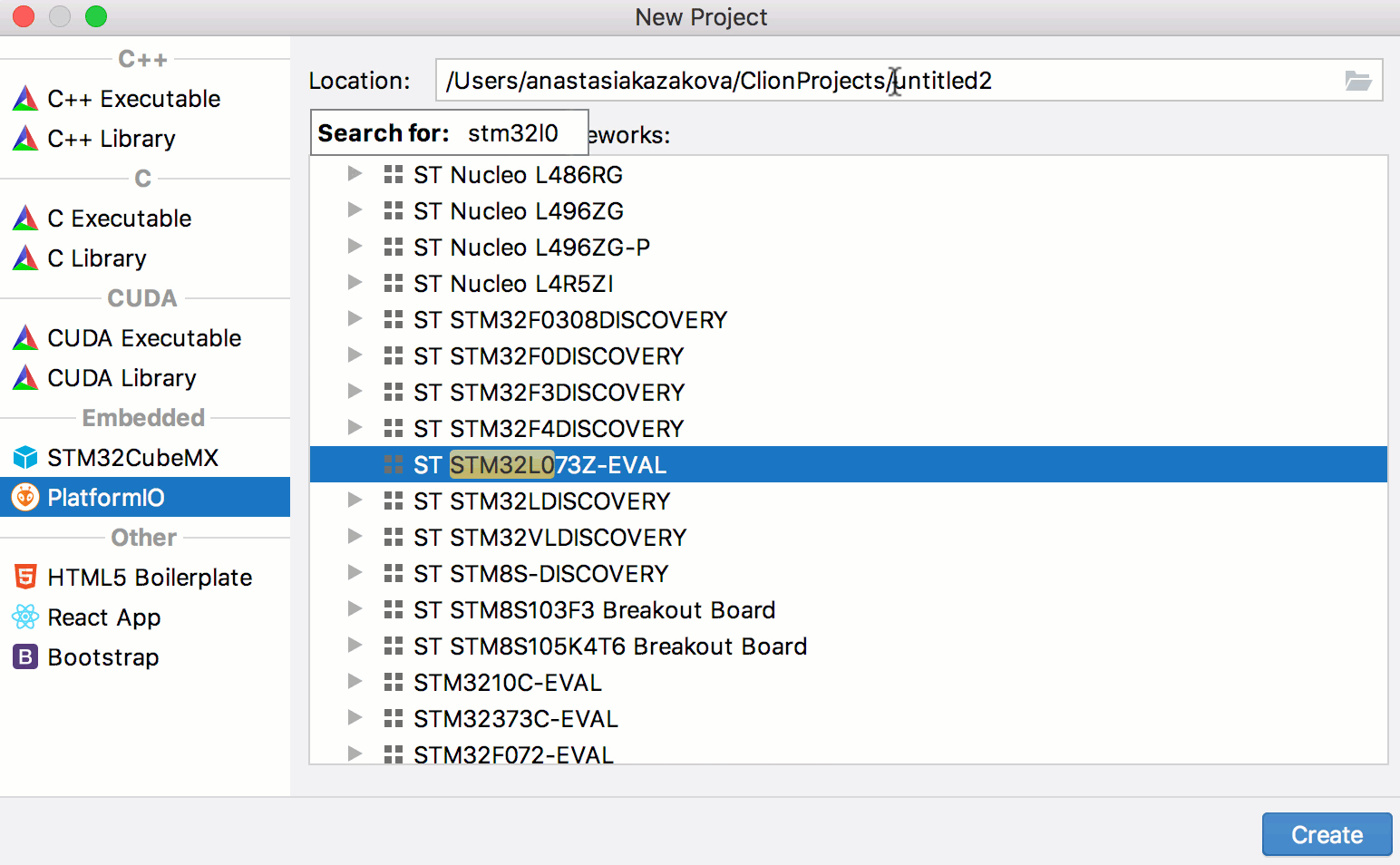Click the HTML5 Boilerplate shield icon
Image resolution: width=1400 pixels, height=865 pixels.
(25, 577)
